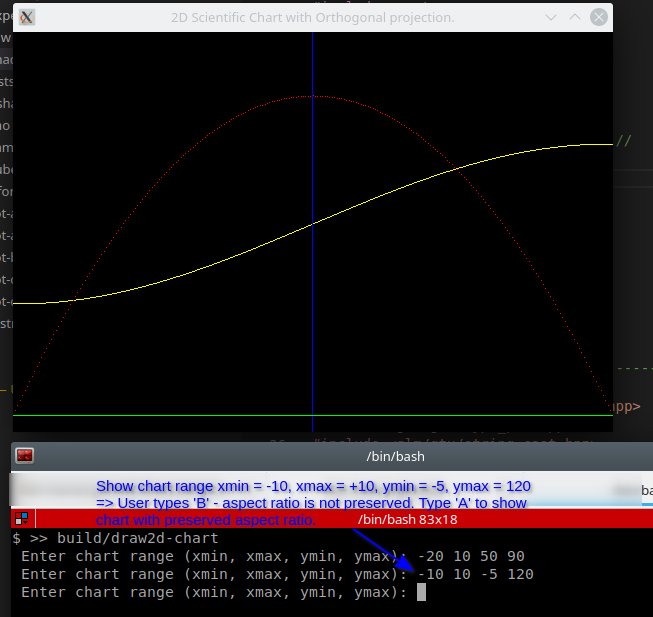This screenshot has width=653, height=617.
Task: Click the yellow curve in the chart
Action: [x=312, y=224]
